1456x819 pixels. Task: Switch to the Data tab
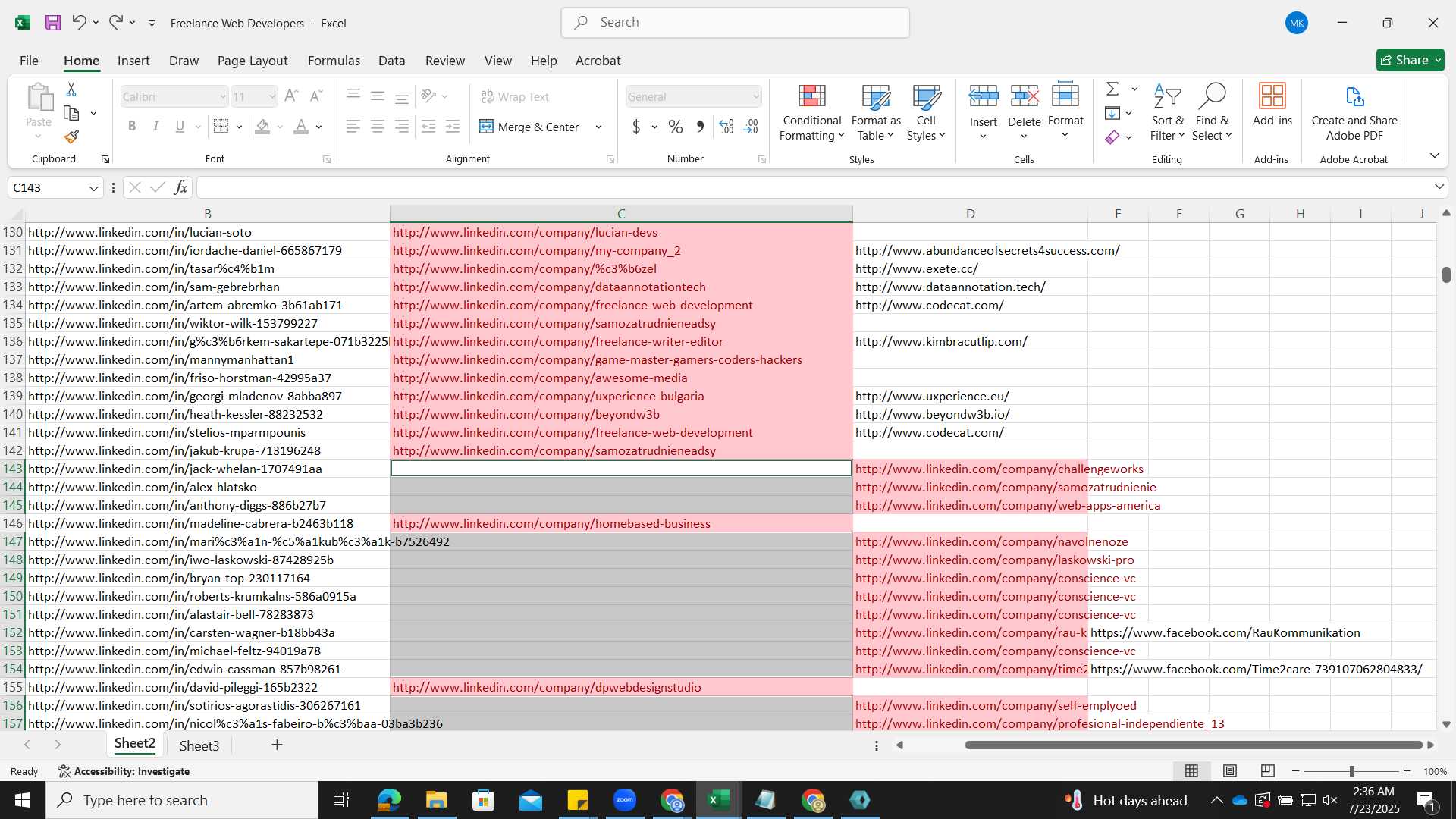[x=391, y=61]
